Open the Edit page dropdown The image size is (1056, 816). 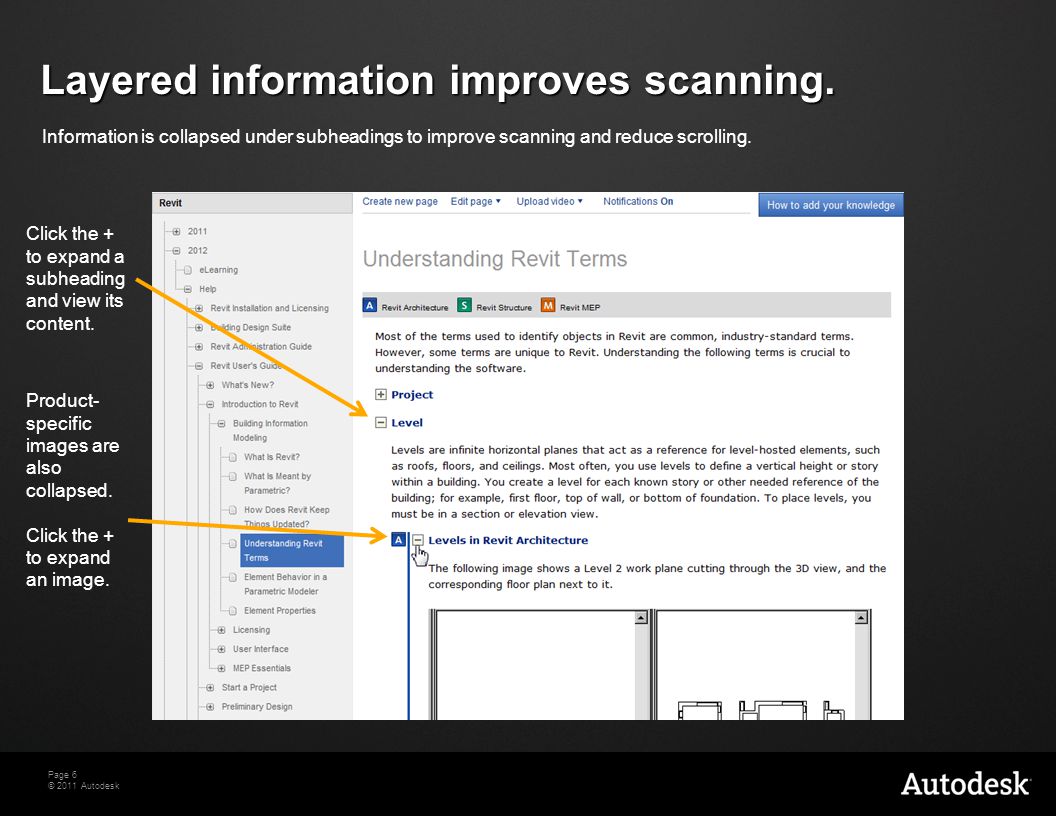[475, 201]
